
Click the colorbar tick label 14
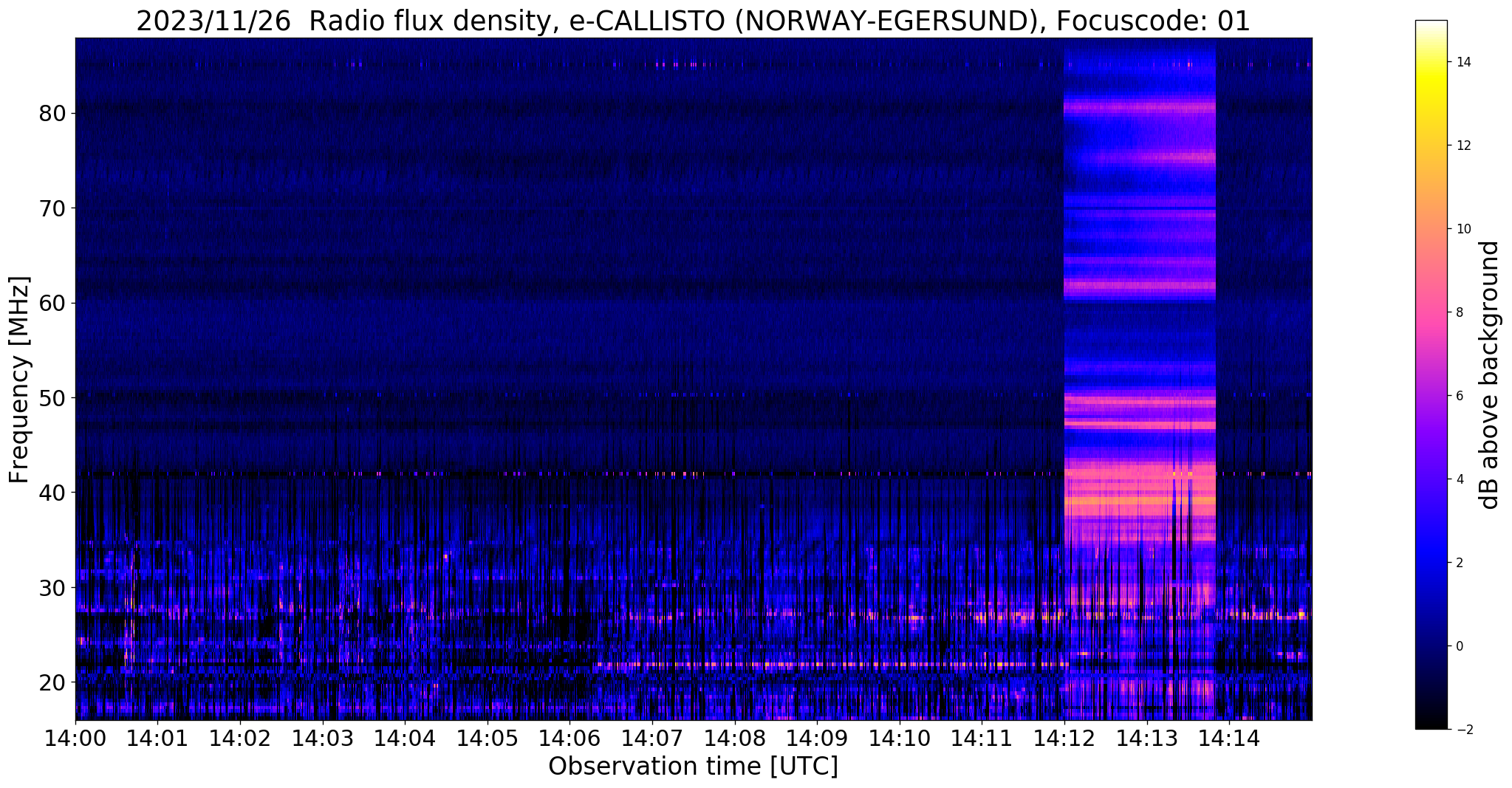tap(1463, 62)
